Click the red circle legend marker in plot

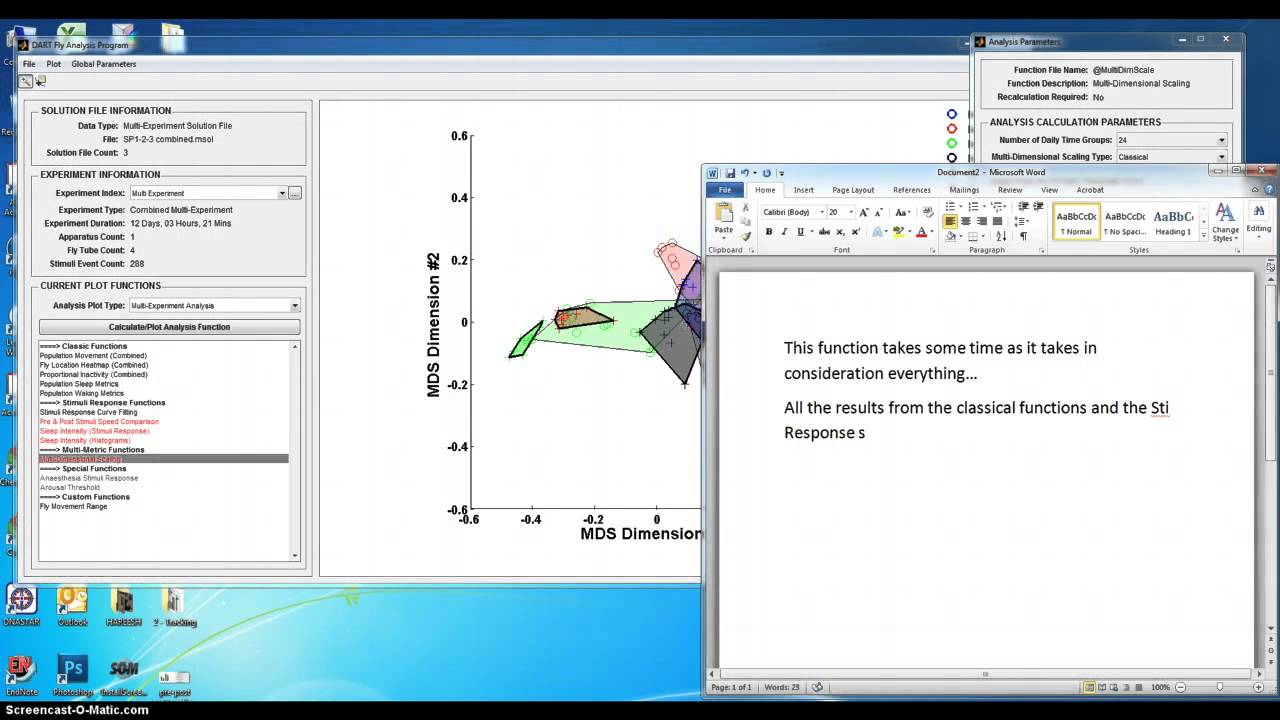coord(952,129)
